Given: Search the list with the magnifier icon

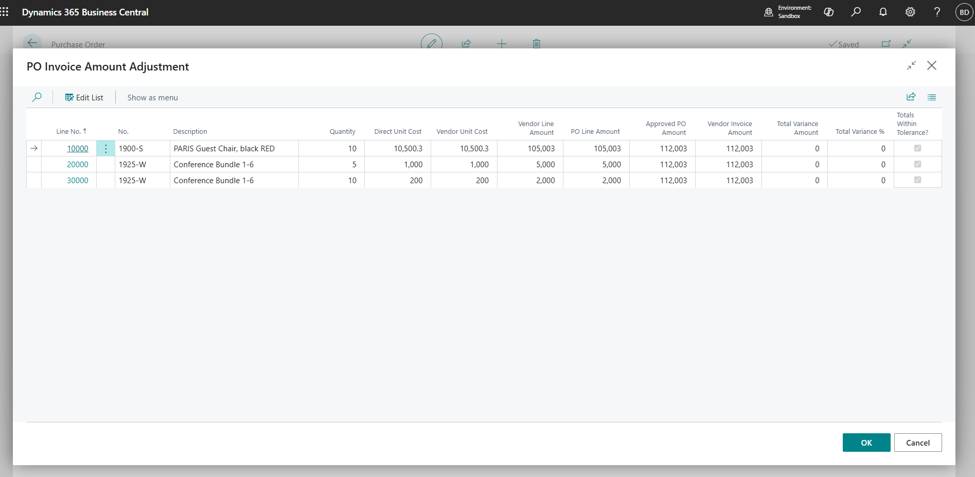Looking at the screenshot, I should coord(37,97).
